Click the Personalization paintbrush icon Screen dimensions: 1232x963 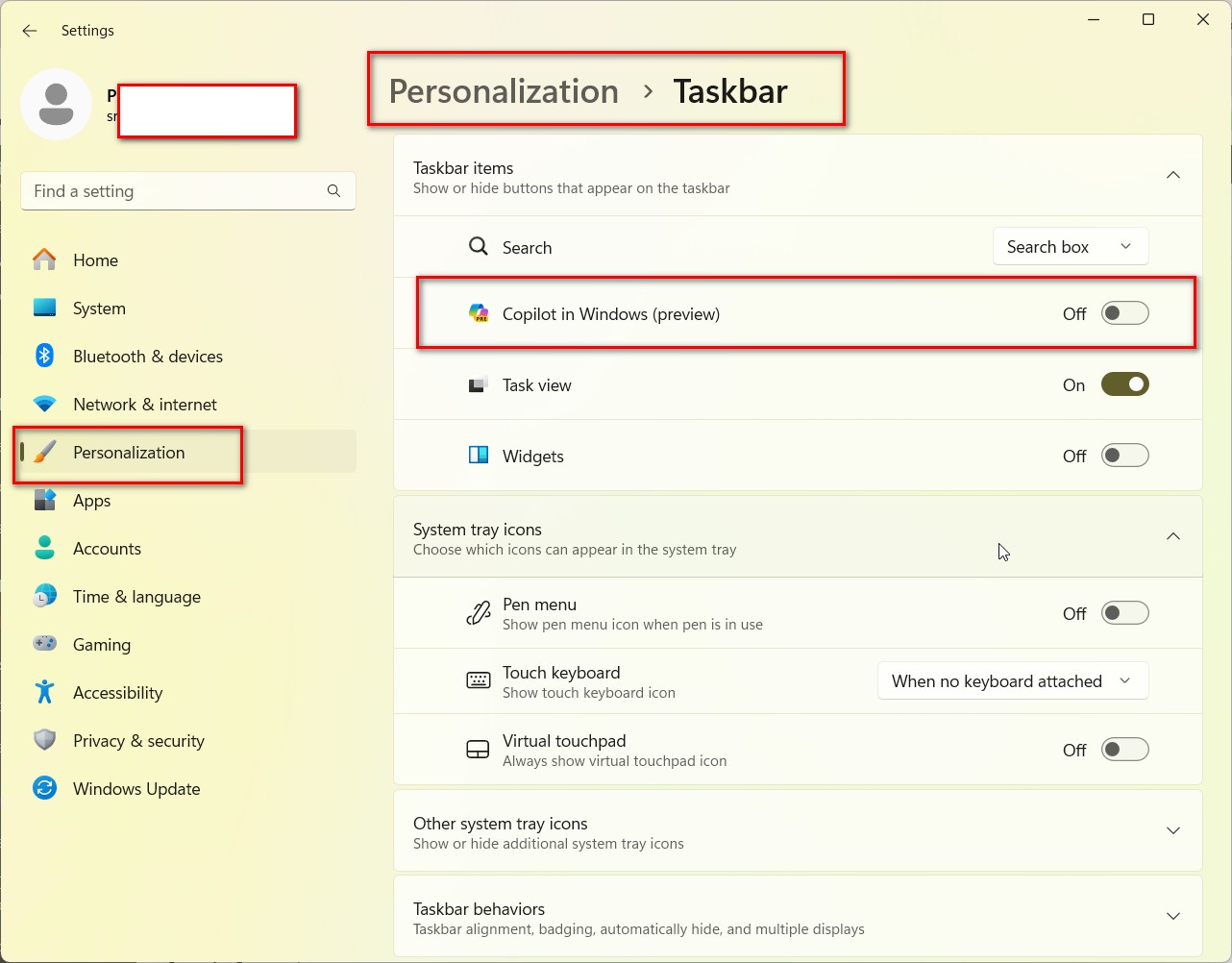pyautogui.click(x=44, y=452)
